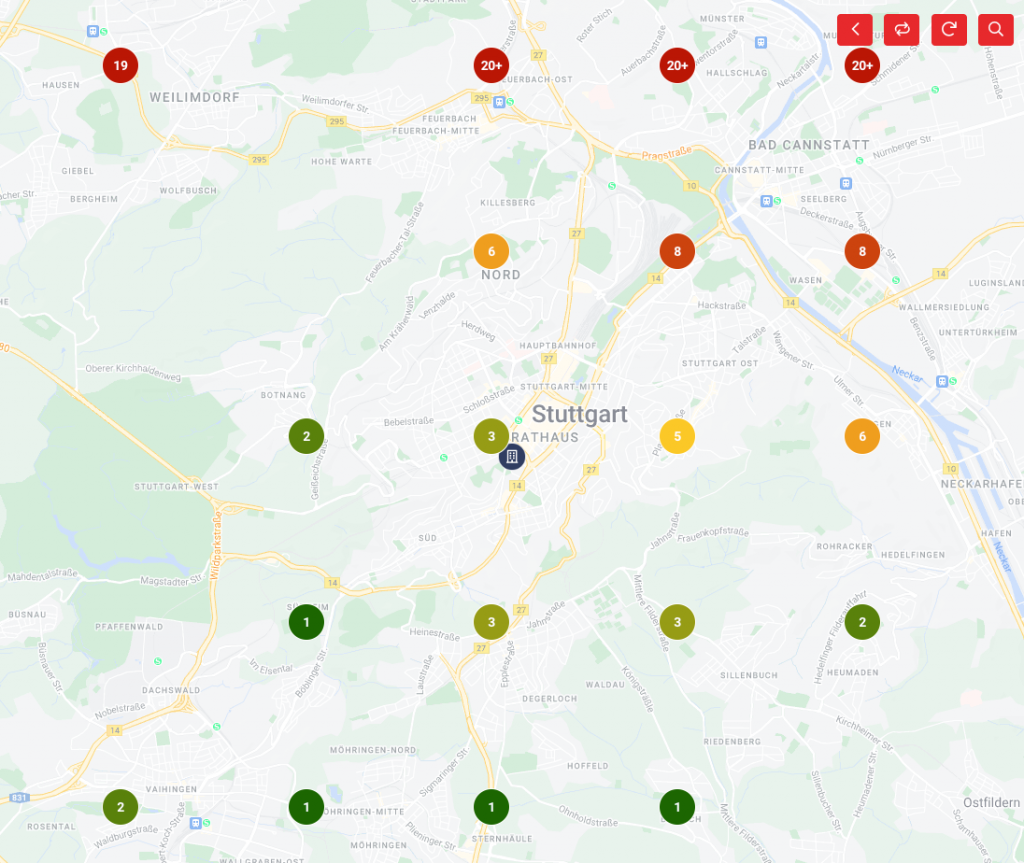This screenshot has height=863, width=1024.
Task: Select the 3 cluster above Sillenbuch
Action: pos(677,622)
